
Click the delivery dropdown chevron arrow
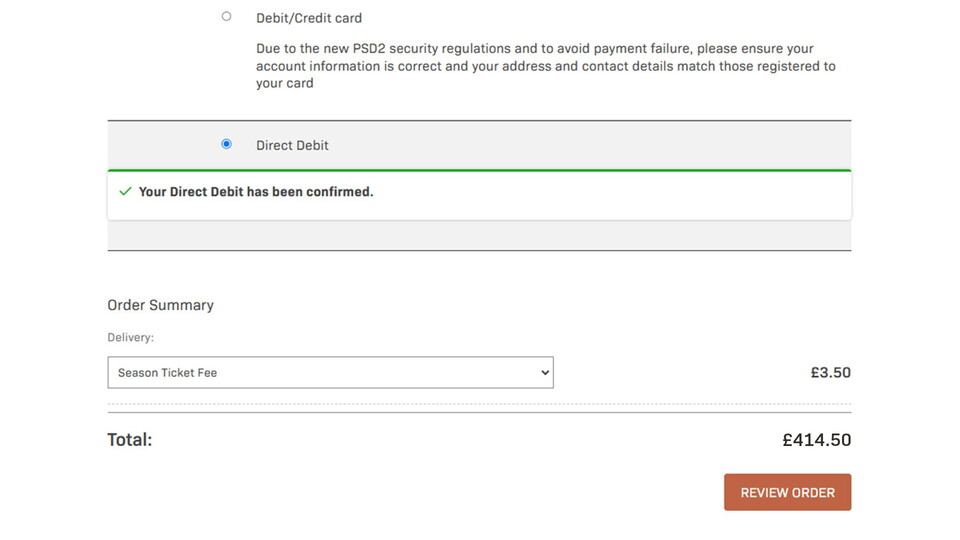(x=545, y=372)
